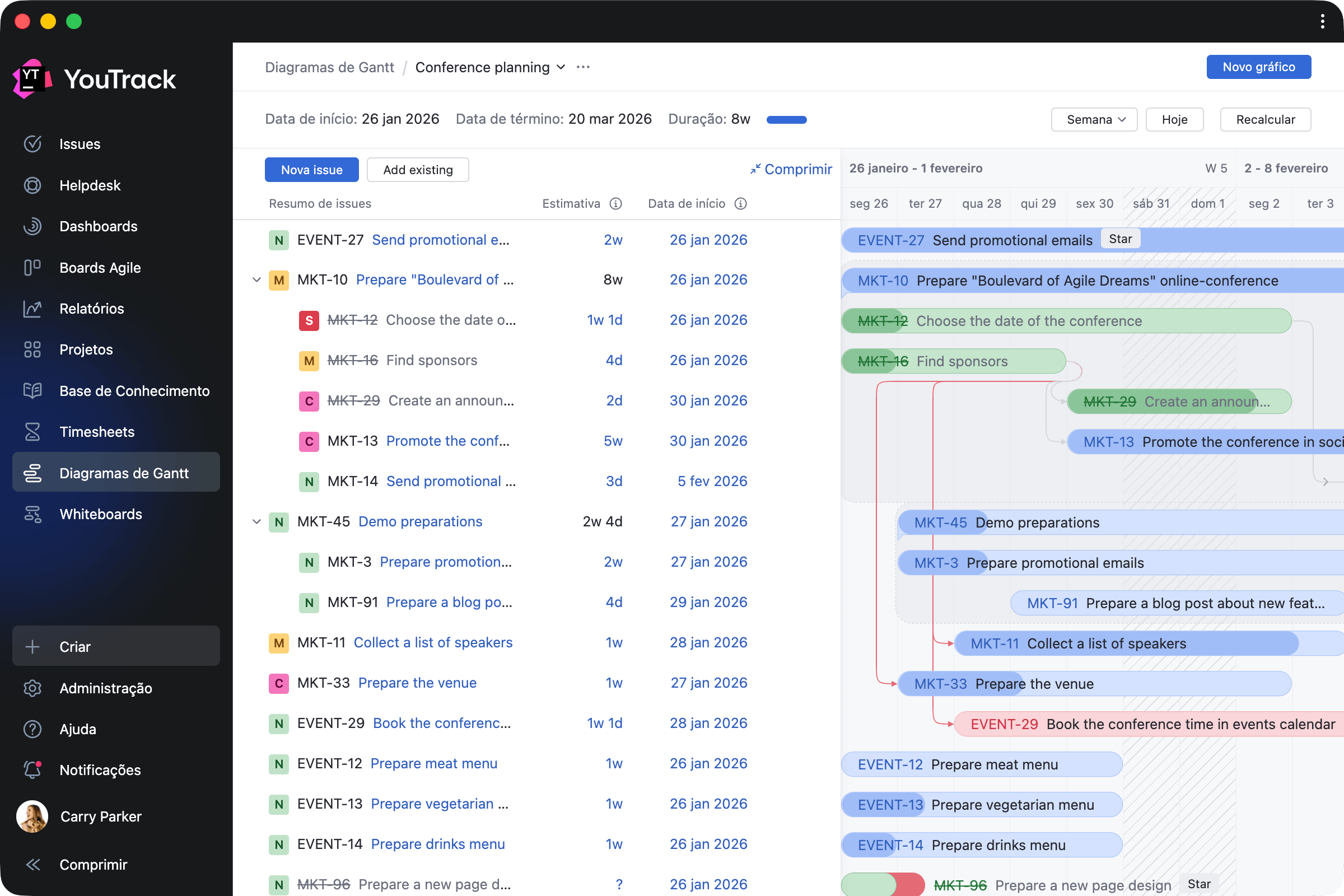This screenshot has height=896, width=1344.
Task: Click the Star tag beside MKT-96
Action: coord(1199,884)
